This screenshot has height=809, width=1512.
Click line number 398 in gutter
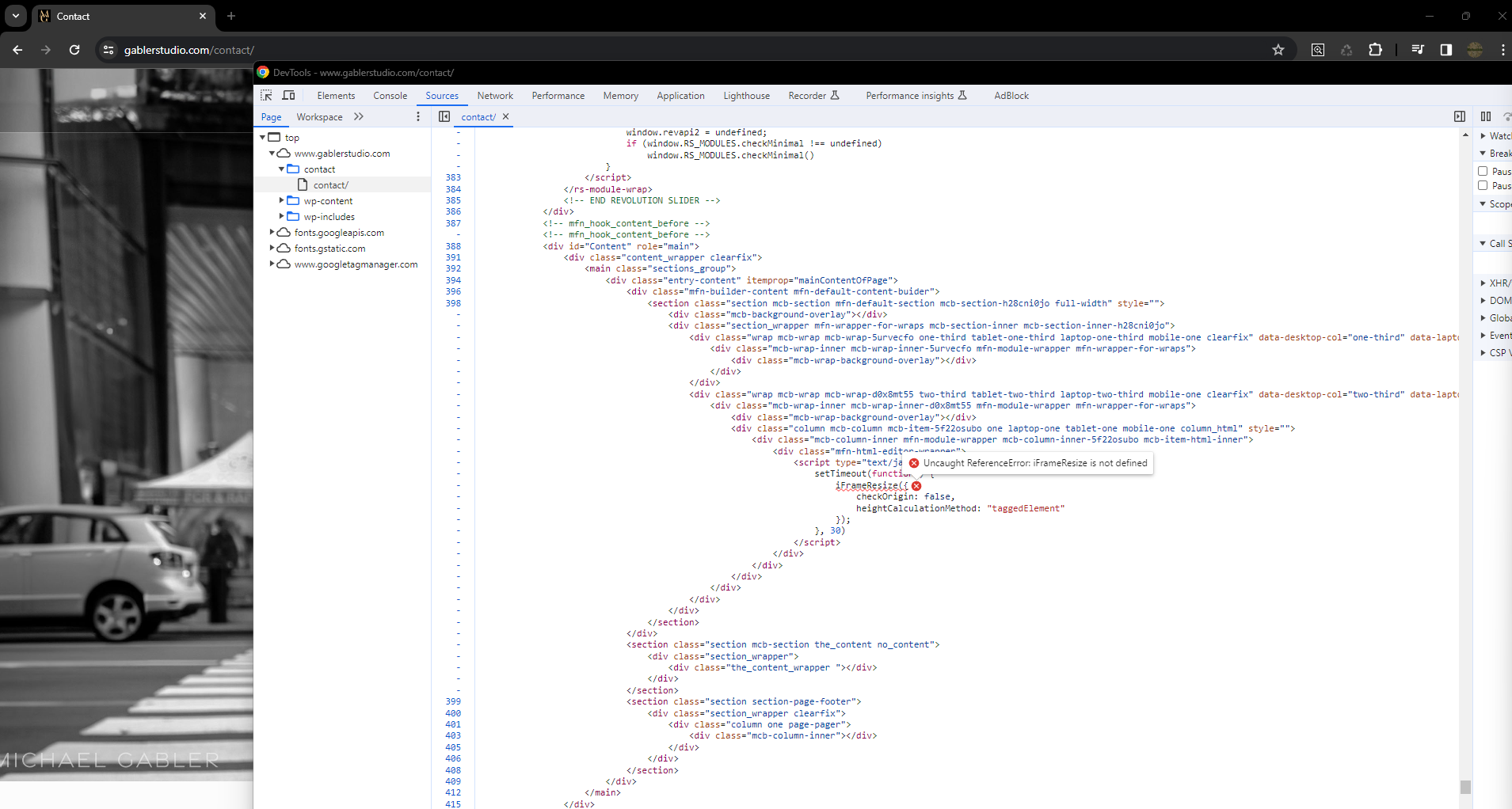(x=453, y=303)
